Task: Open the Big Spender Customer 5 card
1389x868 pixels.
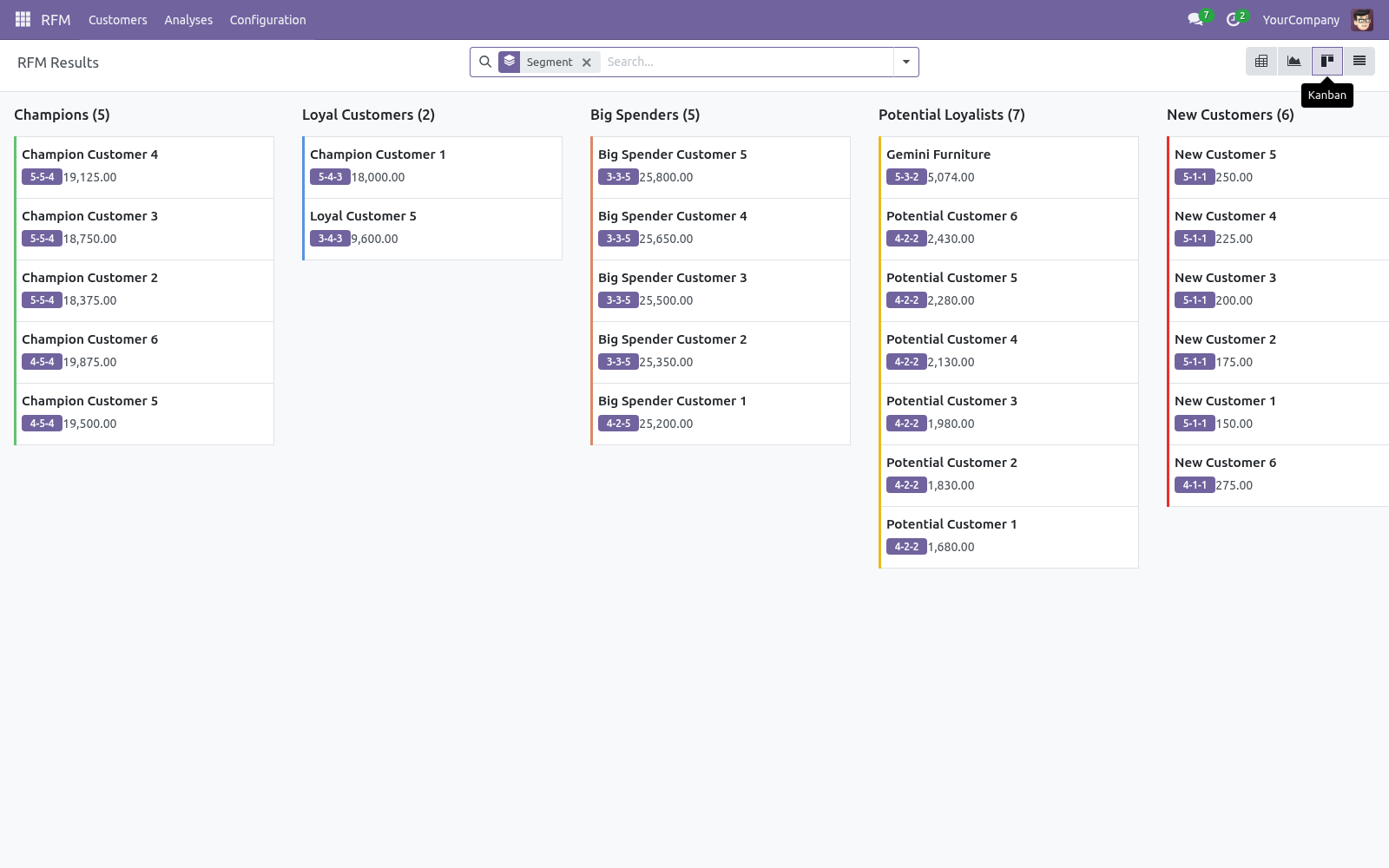Action: 721,168
